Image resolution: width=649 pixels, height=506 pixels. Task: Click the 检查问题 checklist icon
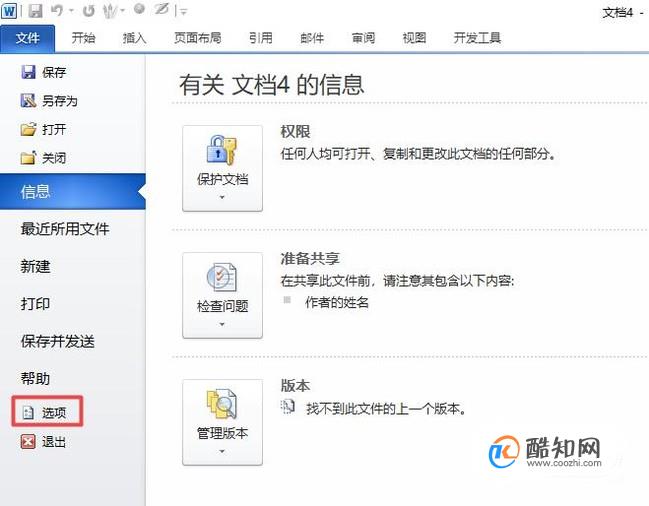pos(222,277)
